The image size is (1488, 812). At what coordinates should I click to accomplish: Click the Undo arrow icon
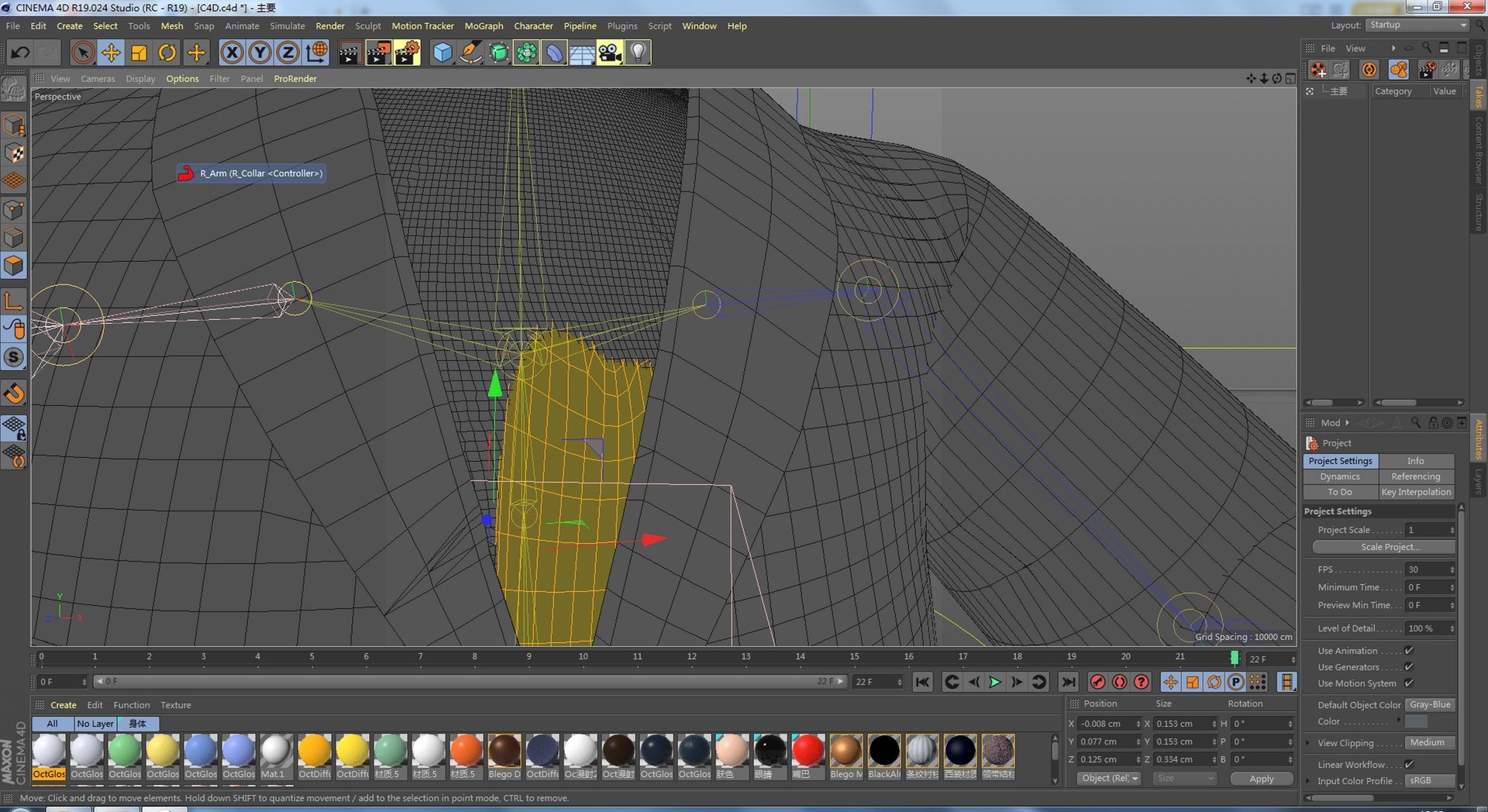20,53
